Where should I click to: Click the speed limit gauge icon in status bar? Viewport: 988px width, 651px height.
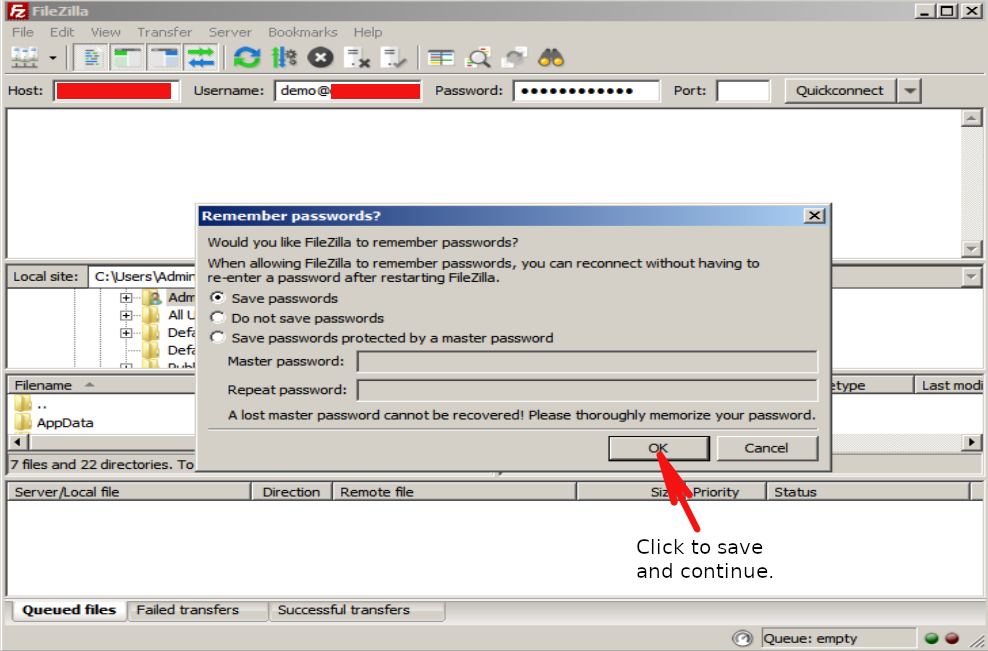(x=743, y=638)
